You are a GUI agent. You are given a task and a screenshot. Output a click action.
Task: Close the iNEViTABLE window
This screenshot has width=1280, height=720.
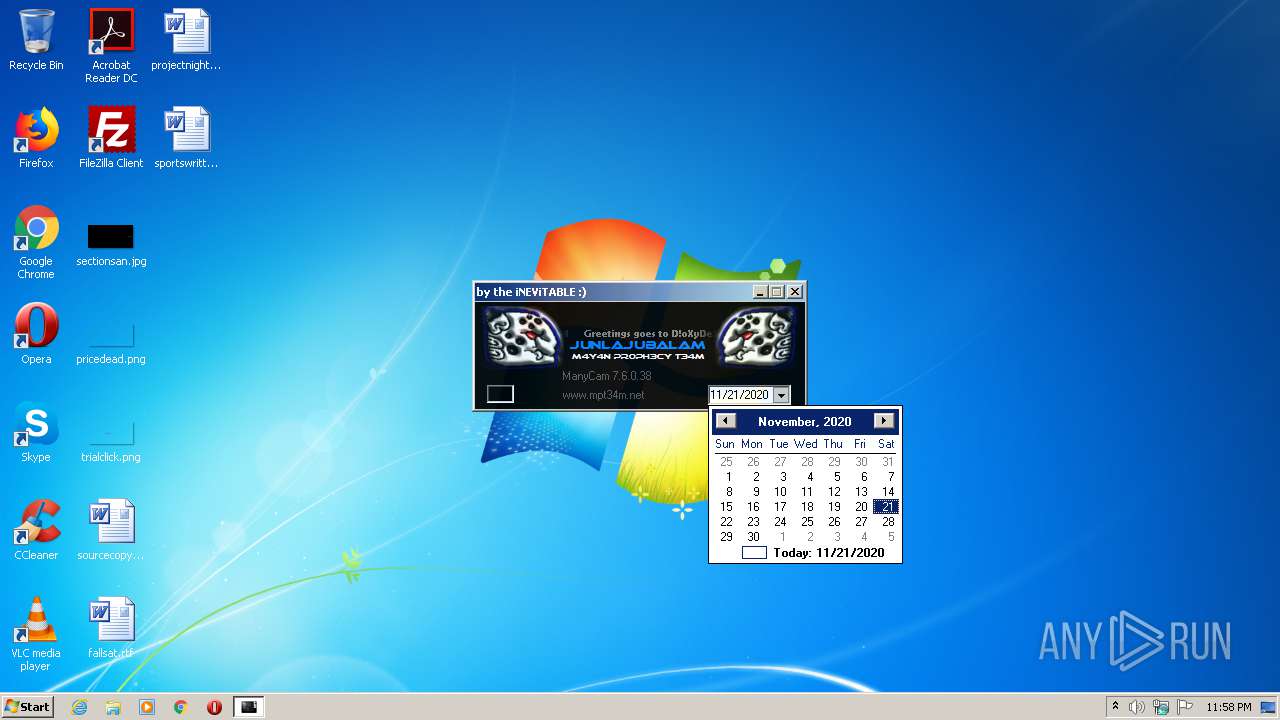[x=795, y=292]
